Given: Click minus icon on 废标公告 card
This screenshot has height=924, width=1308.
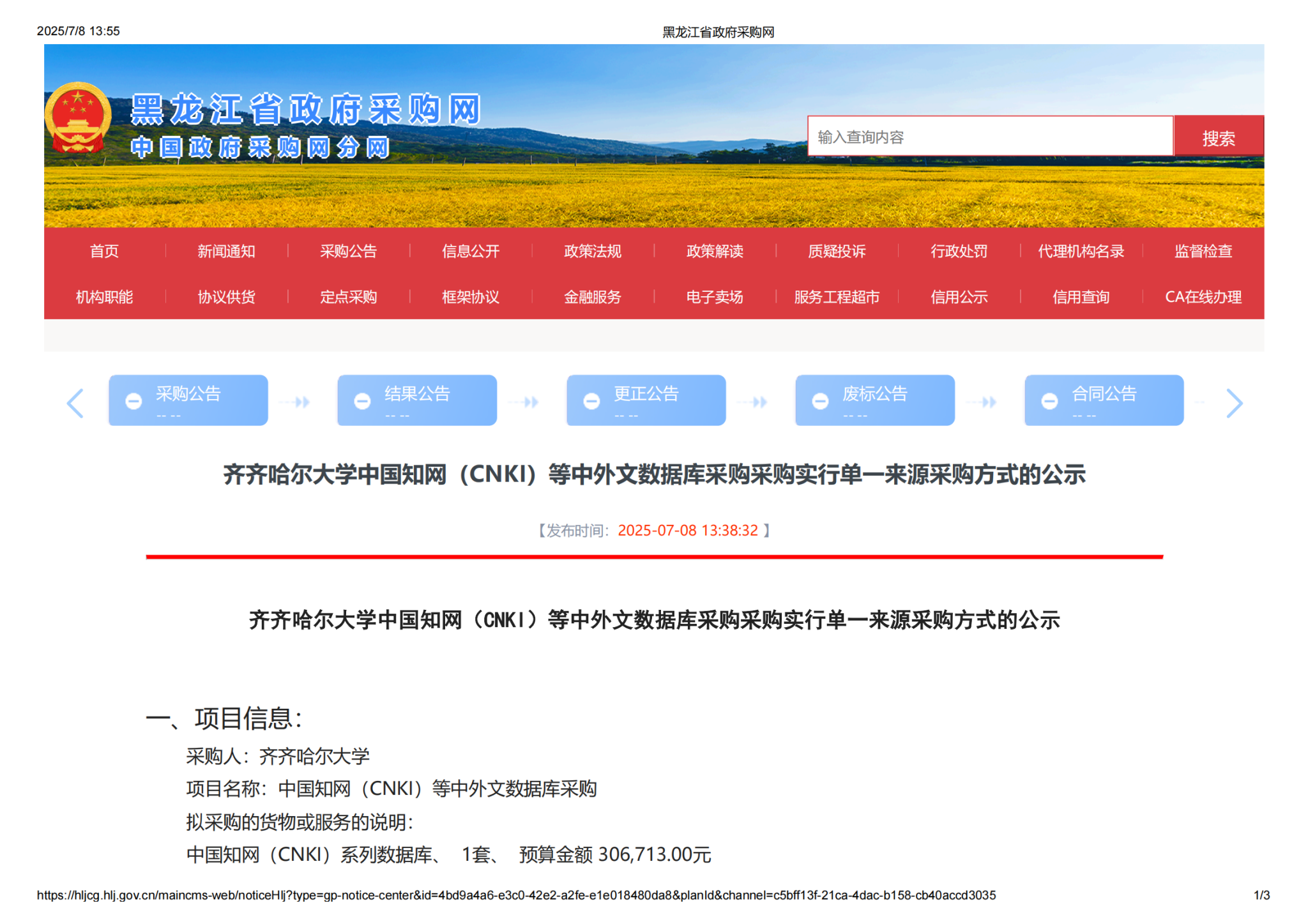Looking at the screenshot, I should 820,401.
